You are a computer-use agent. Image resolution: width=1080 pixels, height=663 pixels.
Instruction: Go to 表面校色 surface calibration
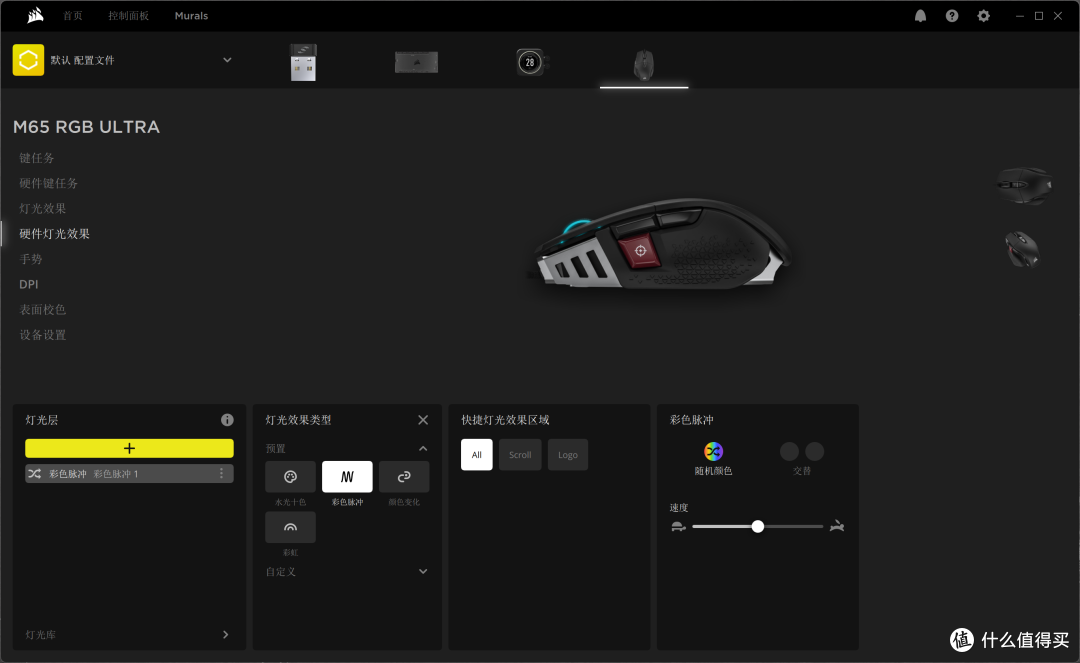[43, 310]
